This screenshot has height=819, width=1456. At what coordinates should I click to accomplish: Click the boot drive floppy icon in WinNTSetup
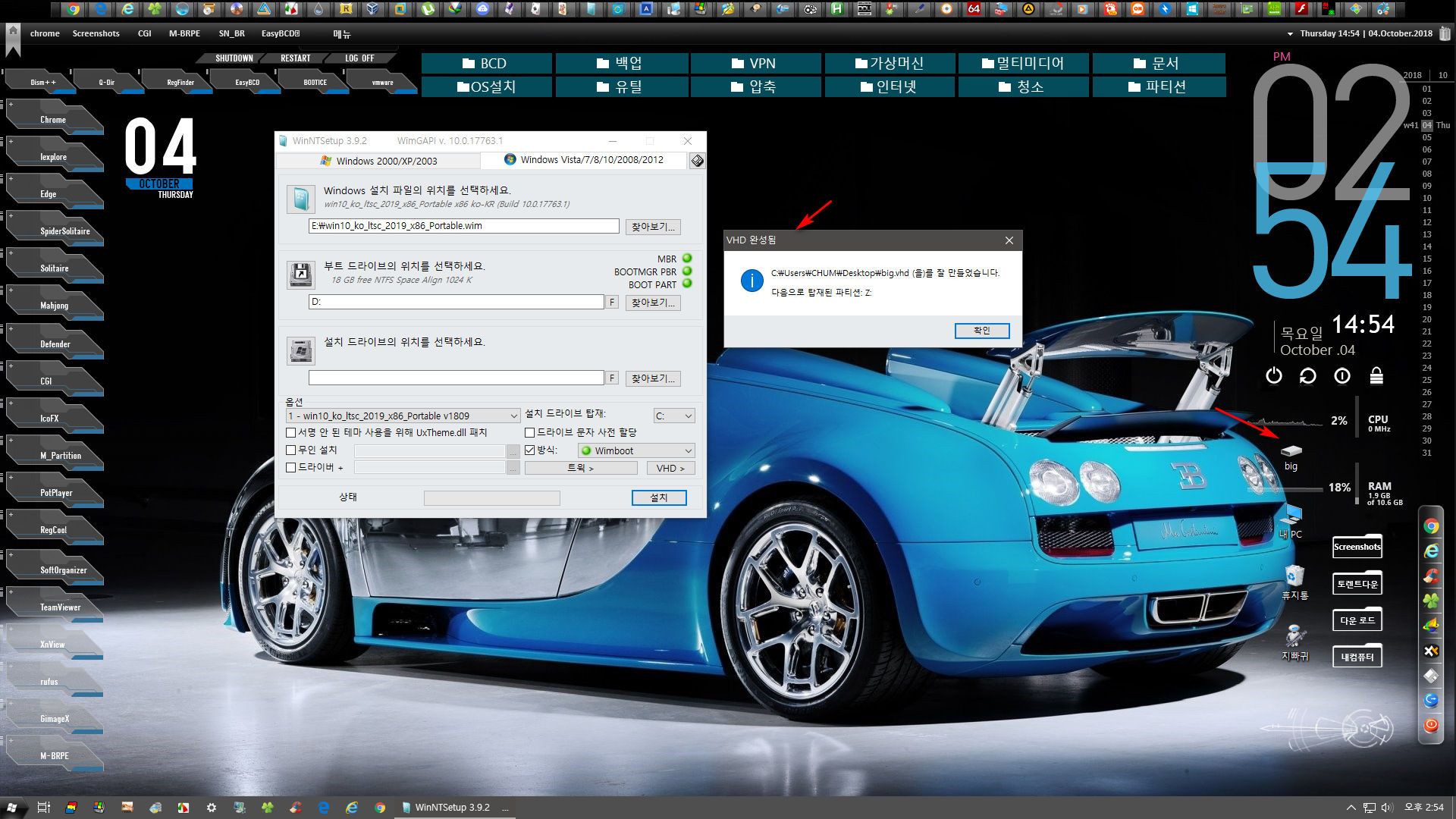point(301,275)
